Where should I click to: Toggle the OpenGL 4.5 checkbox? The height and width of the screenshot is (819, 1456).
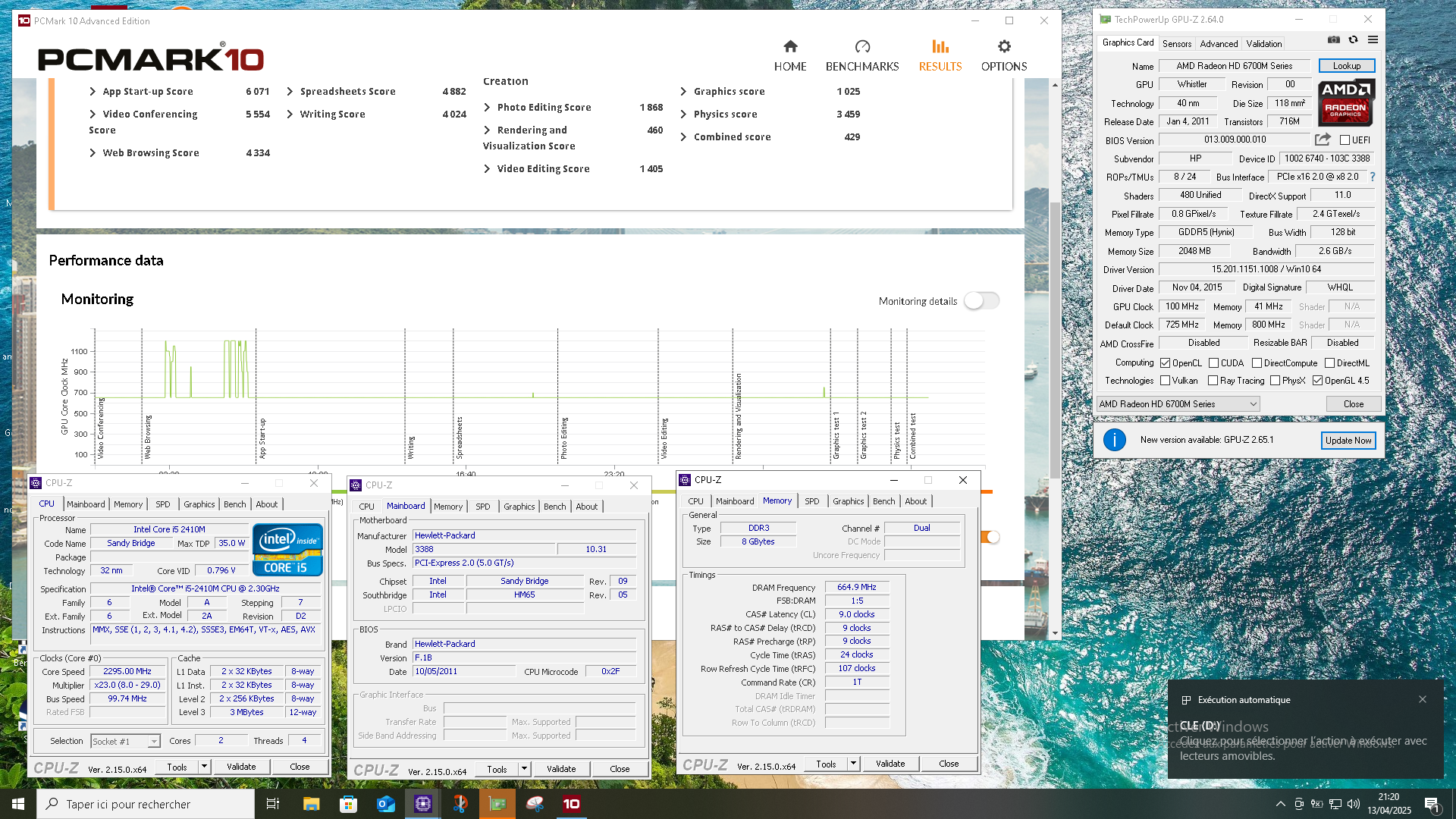point(1317,381)
